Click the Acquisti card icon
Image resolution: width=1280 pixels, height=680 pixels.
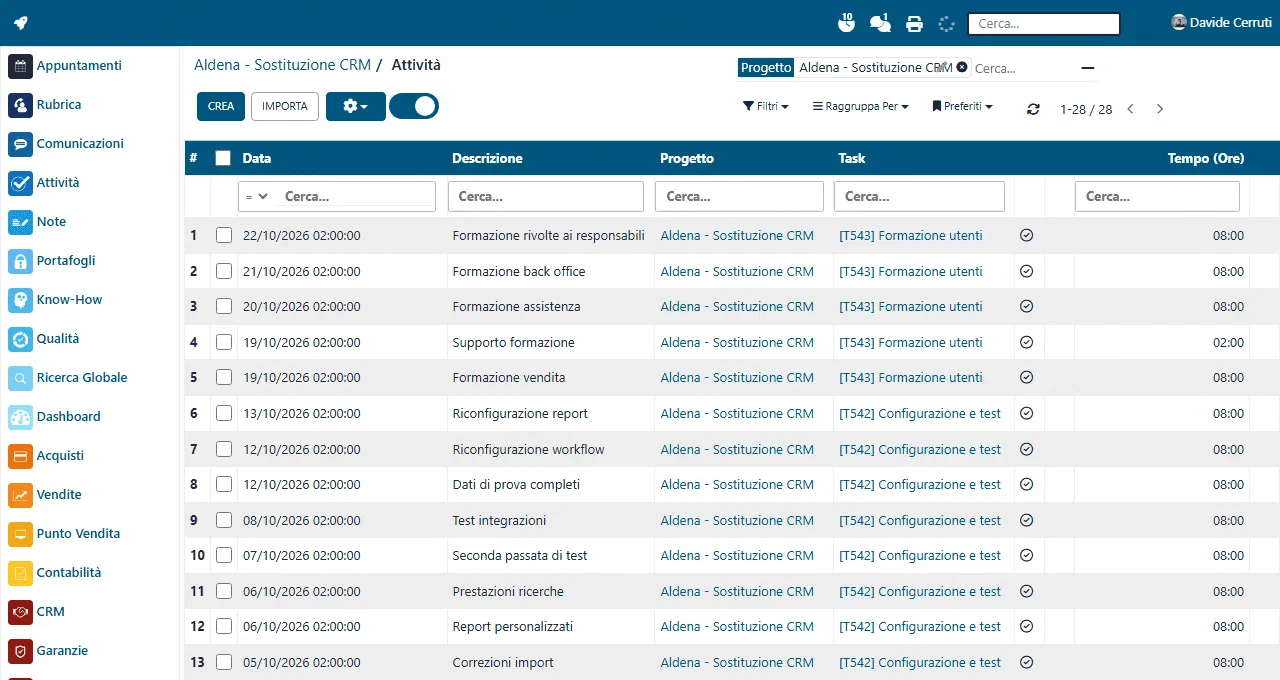(21, 456)
